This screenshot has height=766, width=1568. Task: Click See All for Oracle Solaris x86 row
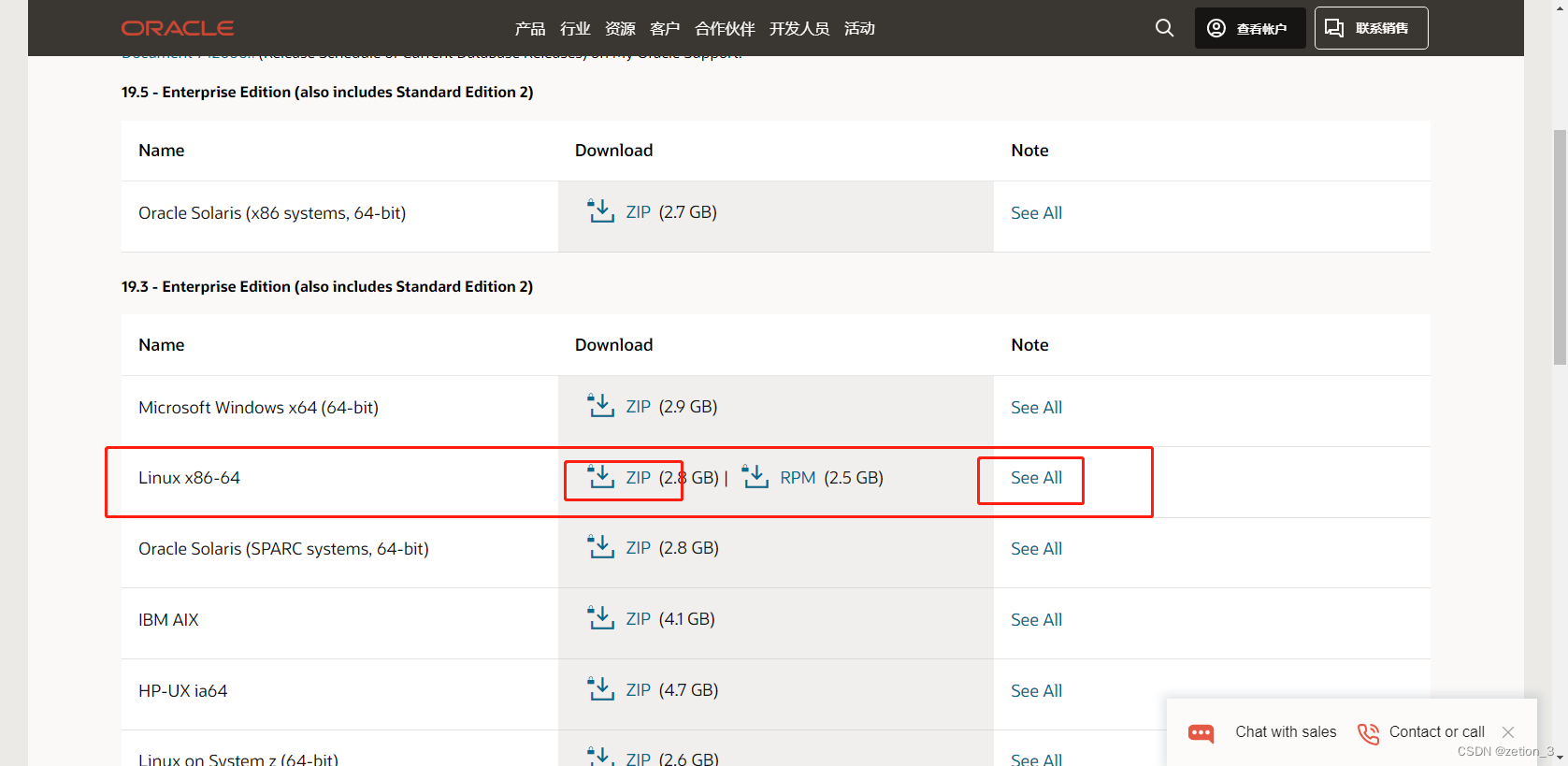1036,213
